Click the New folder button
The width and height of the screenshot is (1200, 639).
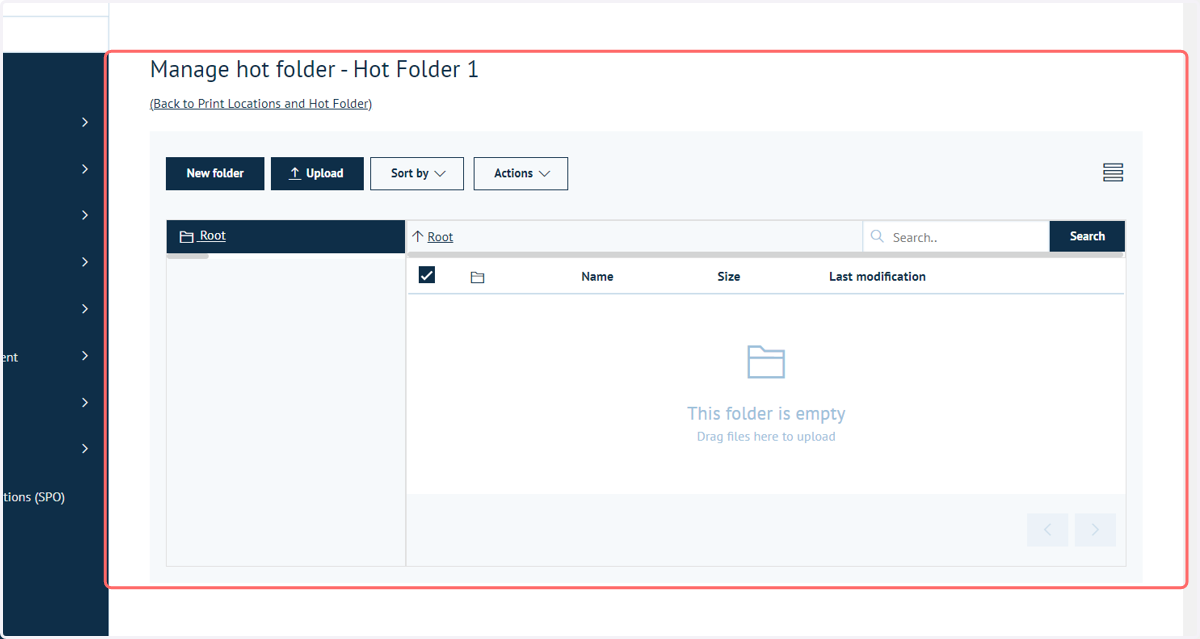pyautogui.click(x=215, y=173)
